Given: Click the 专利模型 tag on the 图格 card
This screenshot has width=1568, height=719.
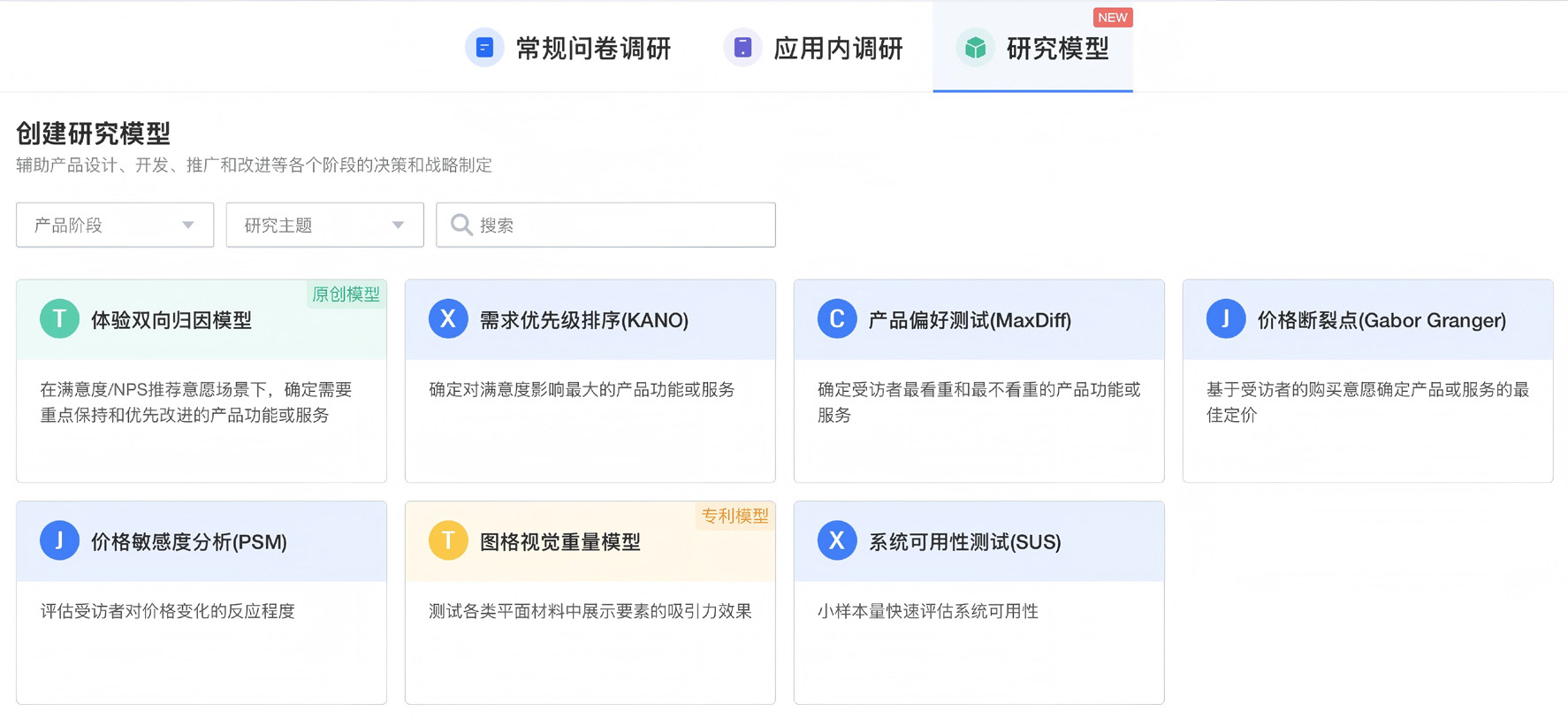Looking at the screenshot, I should pyautogui.click(x=735, y=515).
